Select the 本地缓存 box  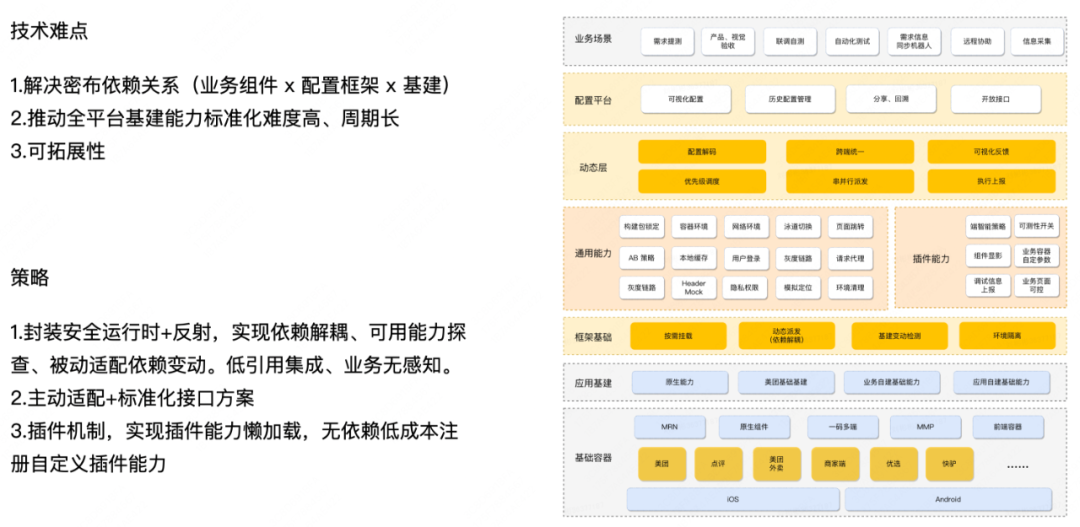click(x=694, y=258)
